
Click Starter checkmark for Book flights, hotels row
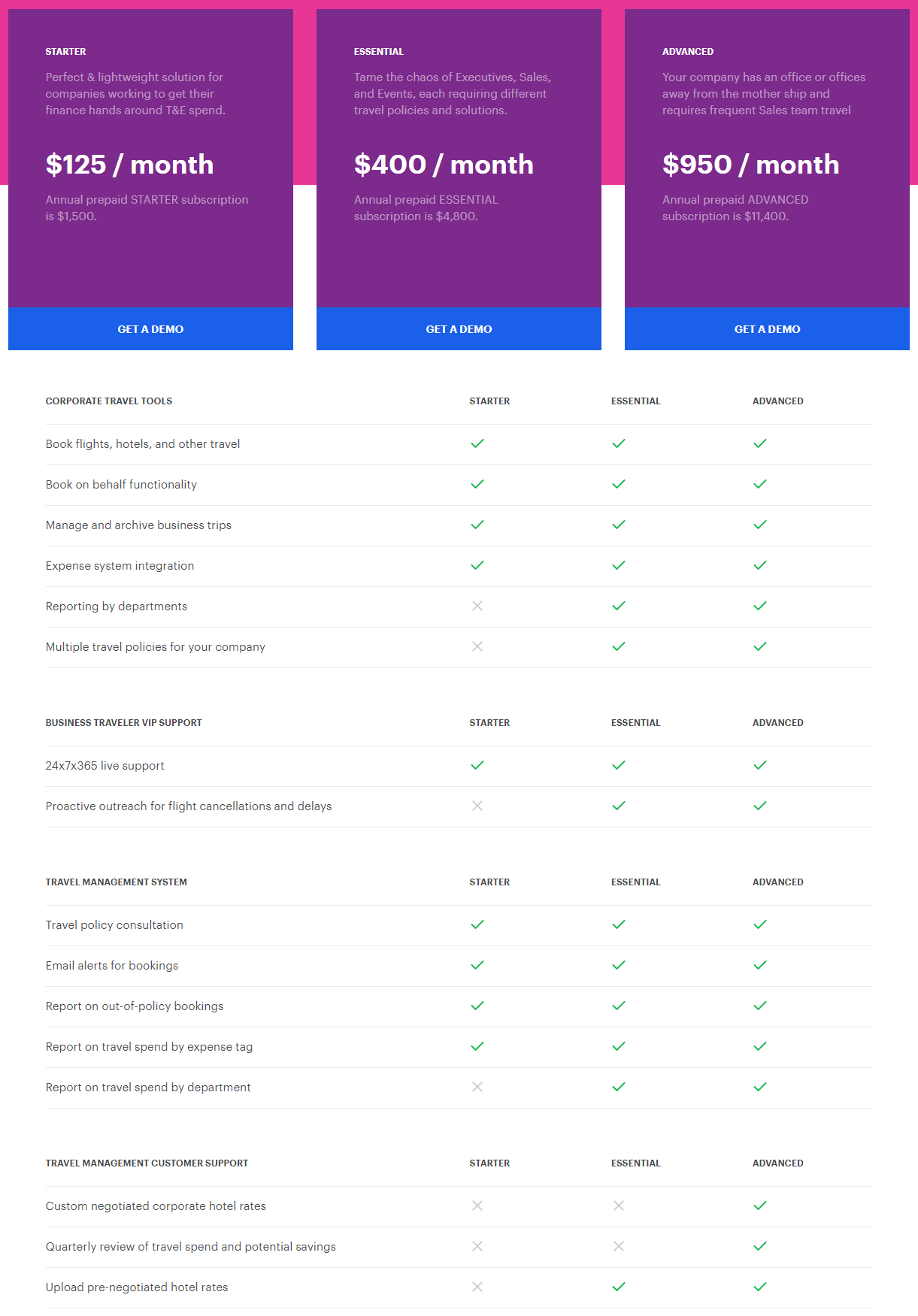[477, 443]
